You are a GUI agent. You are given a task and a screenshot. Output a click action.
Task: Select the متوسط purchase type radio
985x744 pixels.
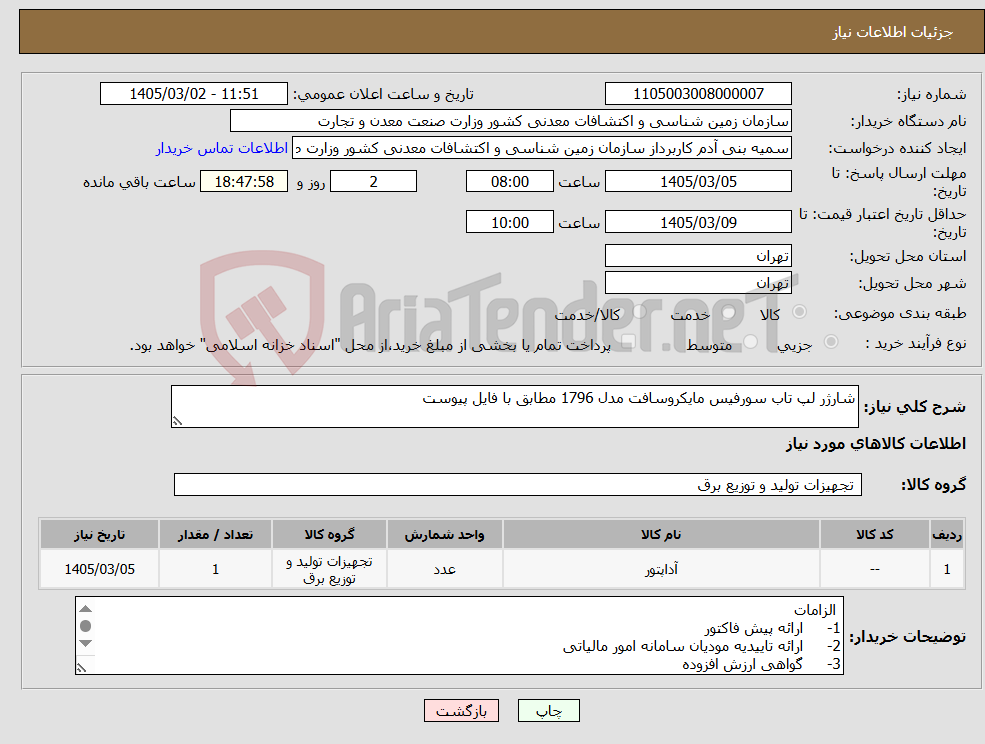[x=751, y=342]
